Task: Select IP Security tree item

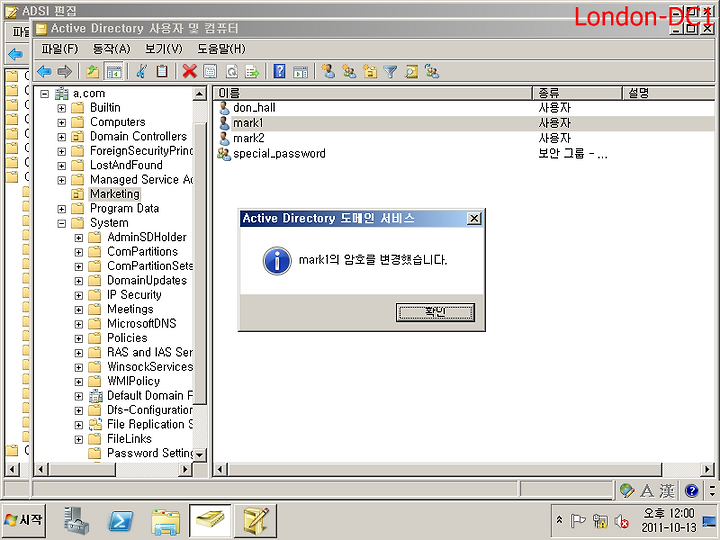Action: tap(134, 295)
